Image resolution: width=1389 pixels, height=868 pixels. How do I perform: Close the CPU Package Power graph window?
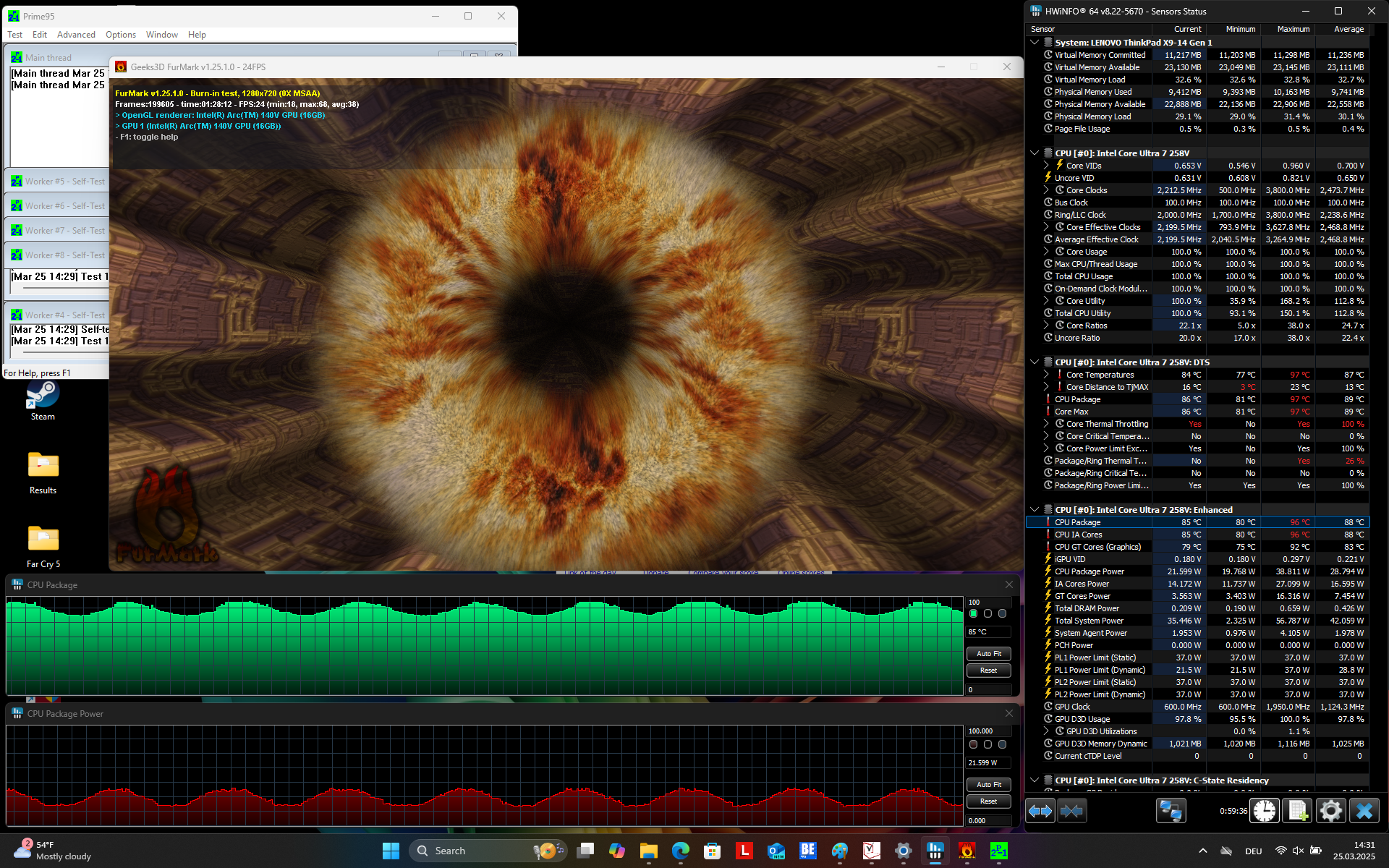click(1009, 713)
